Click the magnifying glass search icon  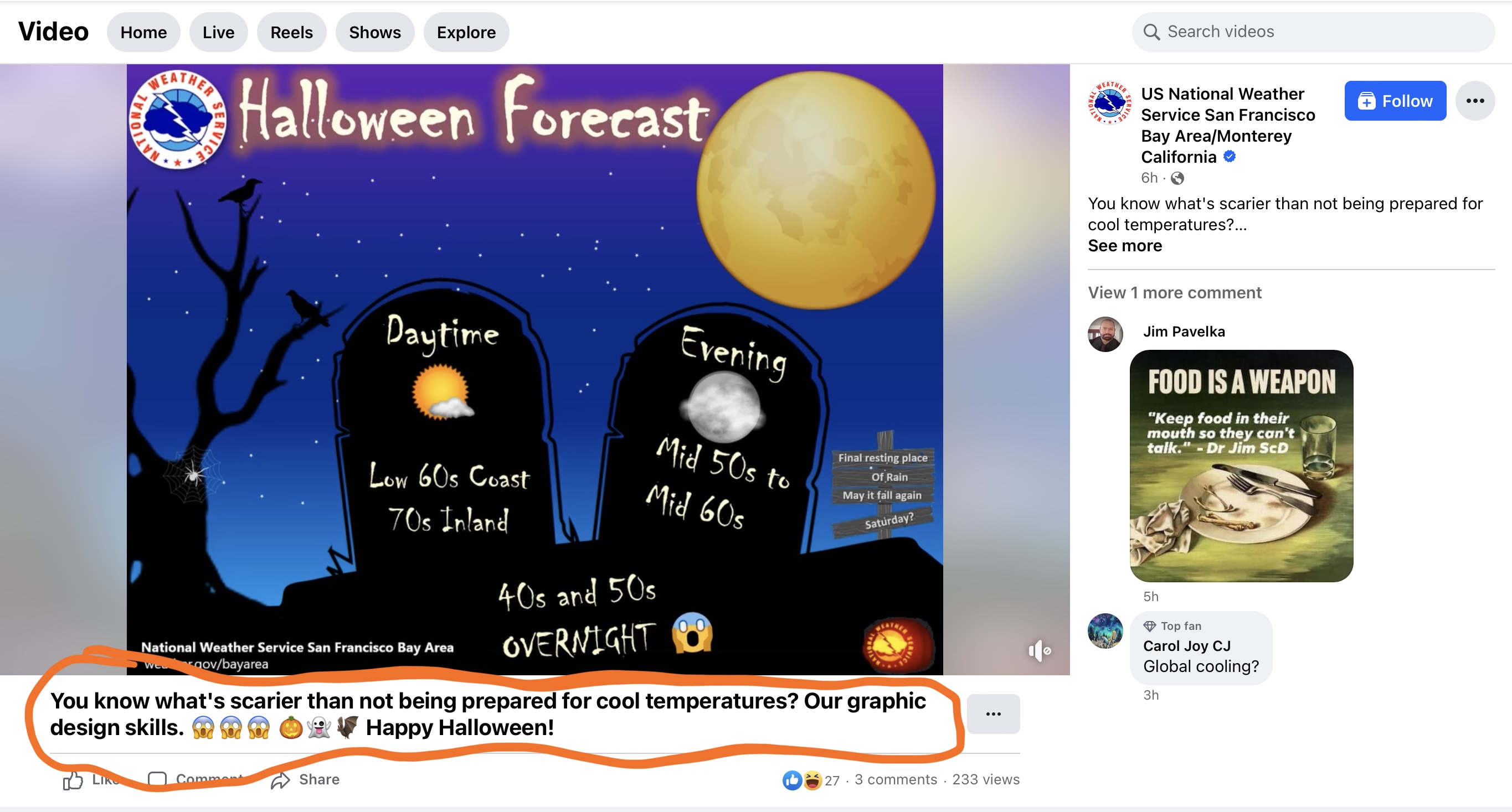1151,32
